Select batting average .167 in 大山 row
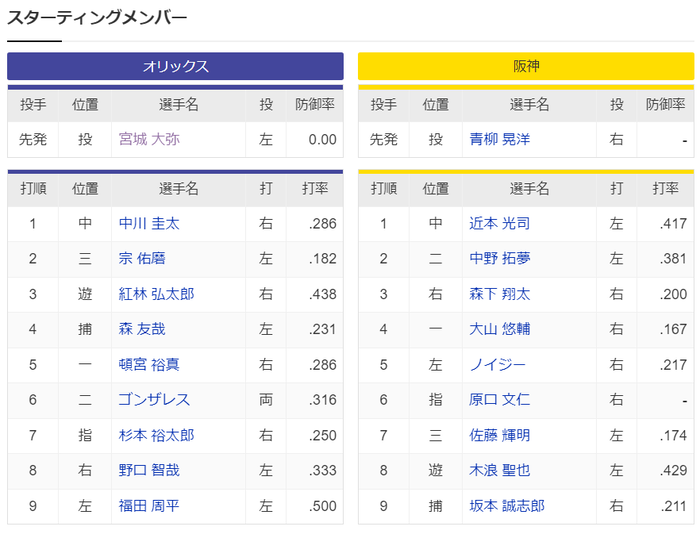The height and width of the screenshot is (538, 700). coord(673,329)
